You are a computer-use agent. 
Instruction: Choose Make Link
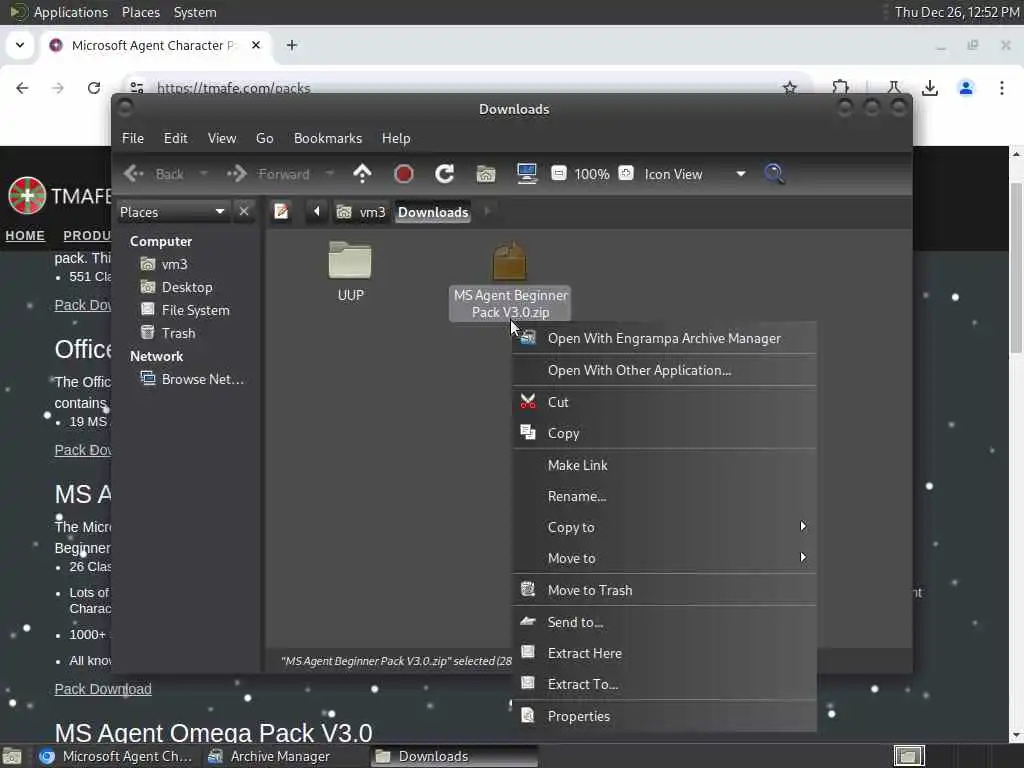pos(665,465)
